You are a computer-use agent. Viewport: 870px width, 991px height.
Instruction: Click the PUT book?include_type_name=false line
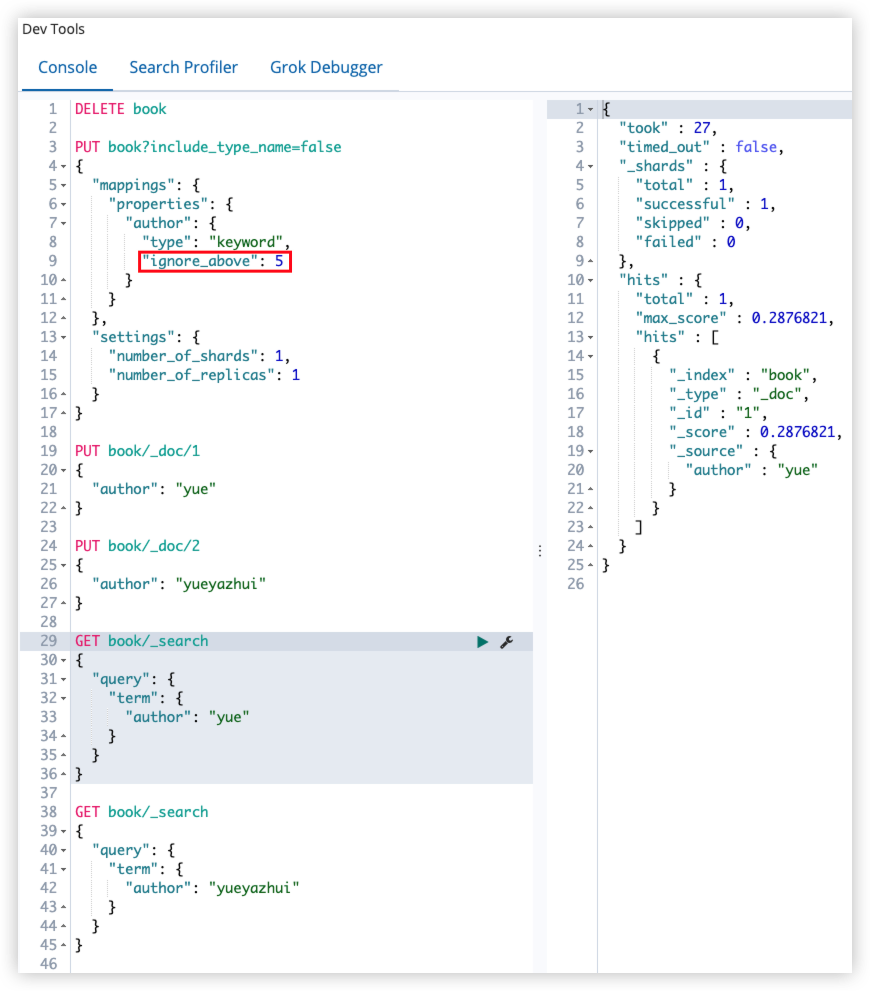[x=208, y=147]
